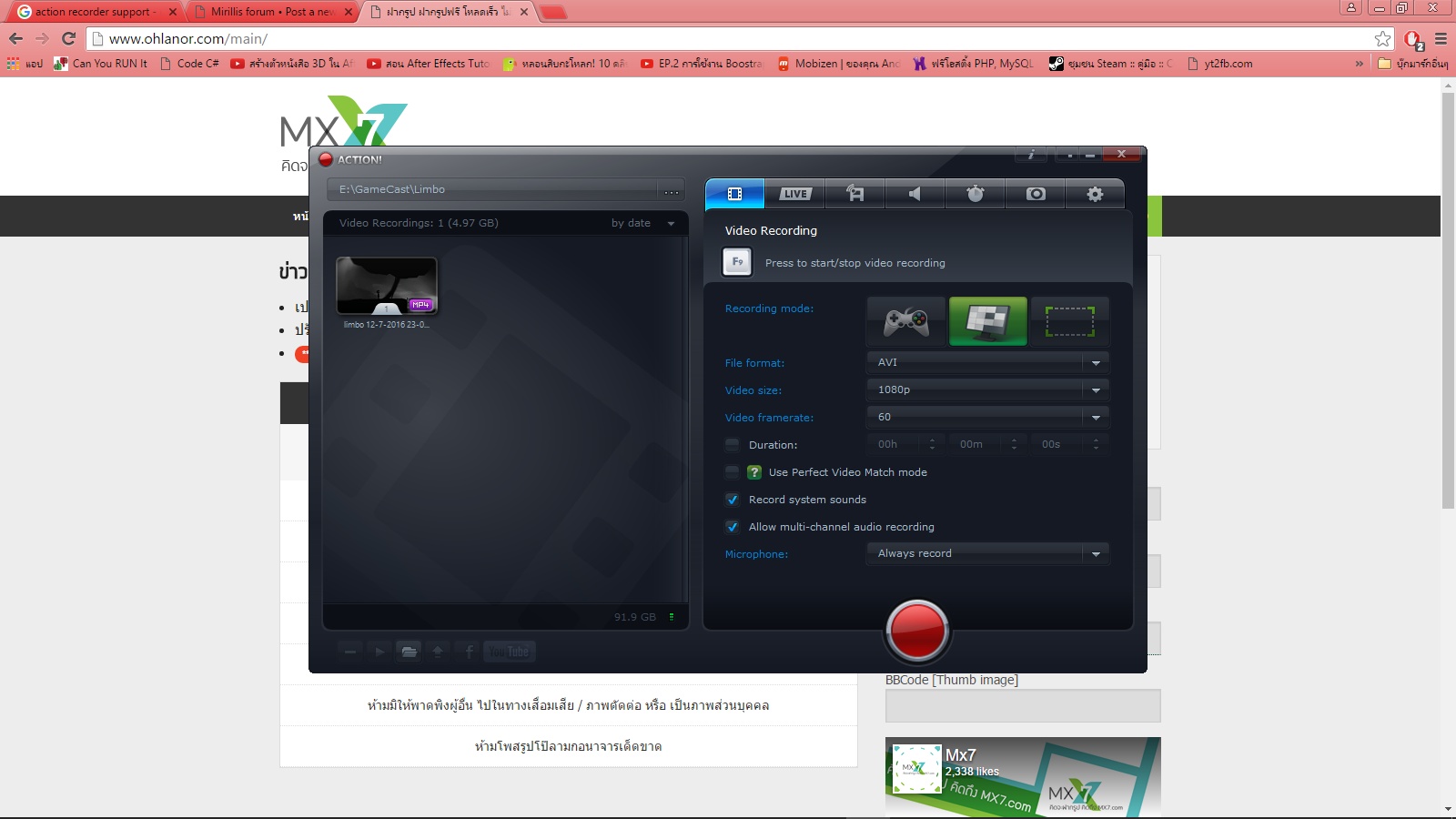Toggle Allow multi-channel audio recording
1456x819 pixels.
(732, 527)
